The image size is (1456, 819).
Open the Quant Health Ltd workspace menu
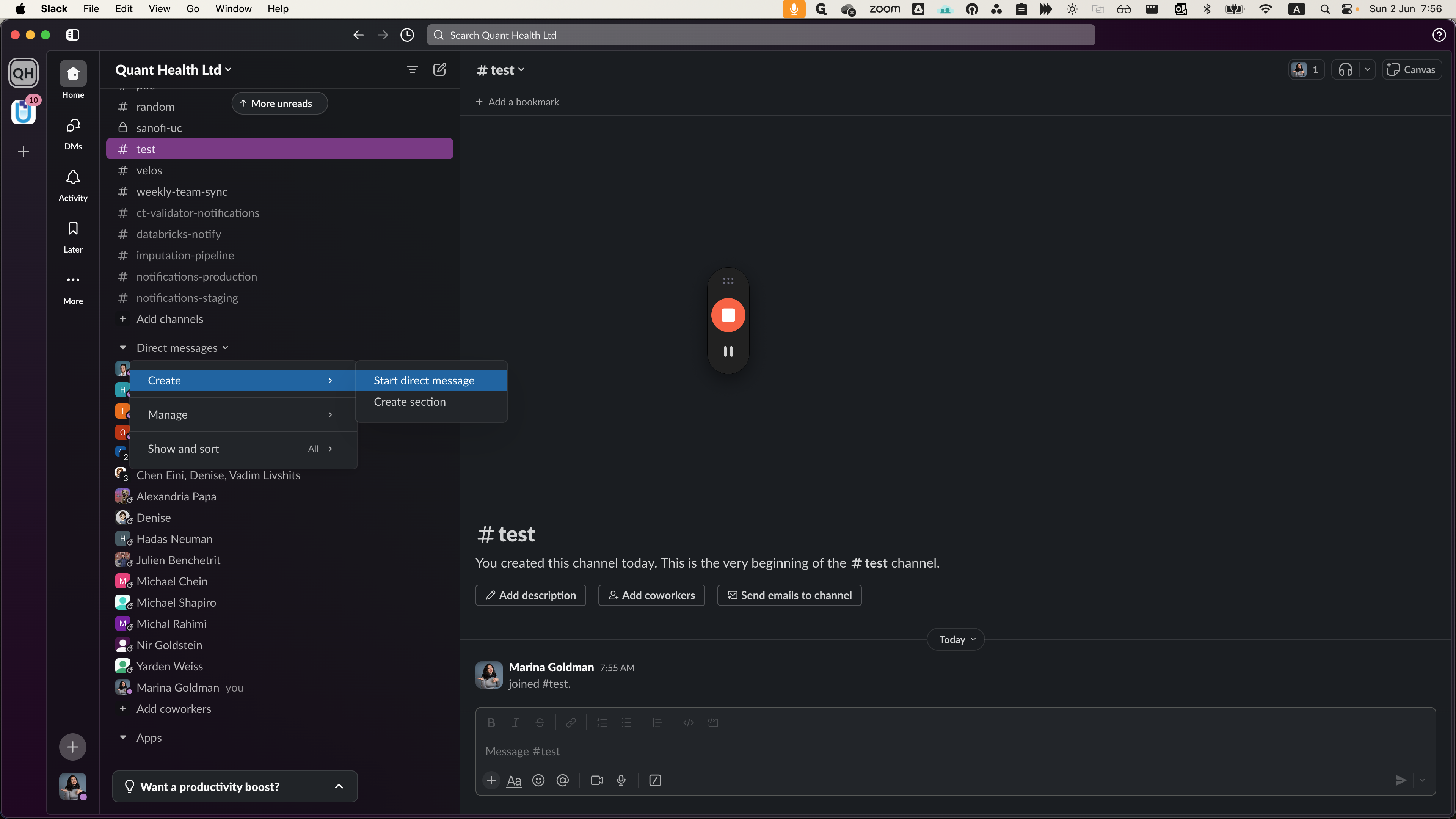pos(174,69)
